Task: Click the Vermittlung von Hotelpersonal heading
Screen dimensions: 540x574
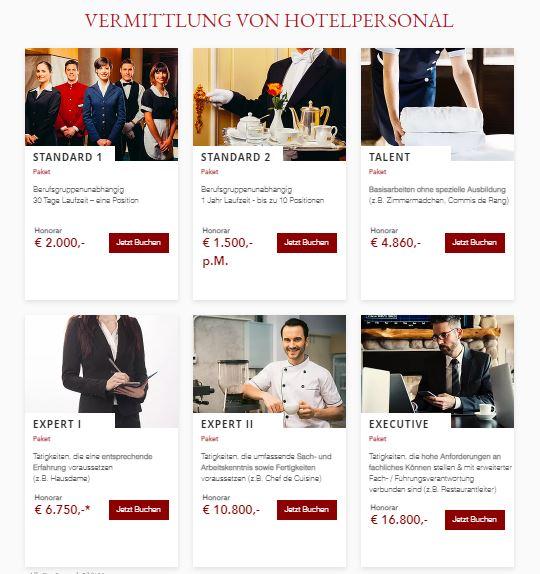Action: (269, 20)
